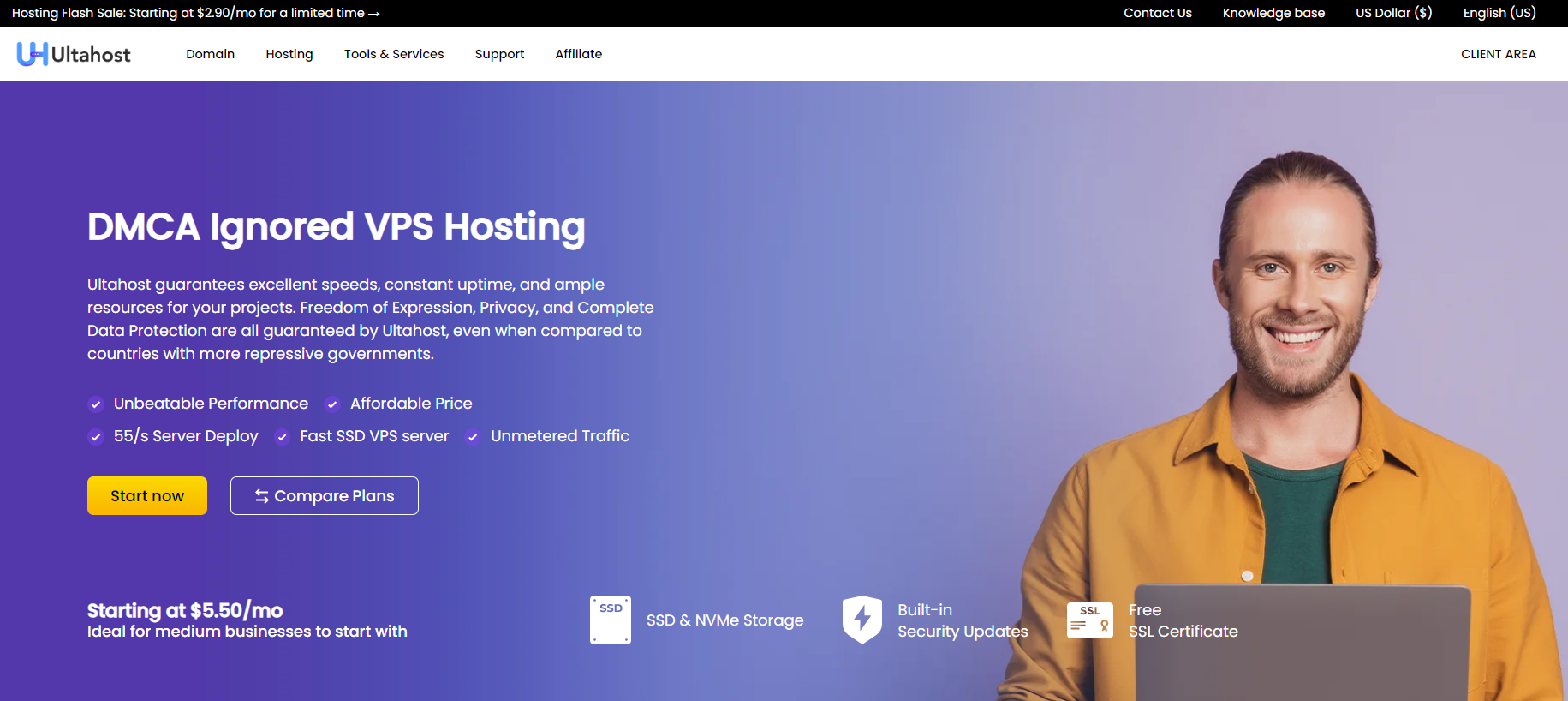
Task: Click the 'Unbeatable Performance' text
Action: 211,404
